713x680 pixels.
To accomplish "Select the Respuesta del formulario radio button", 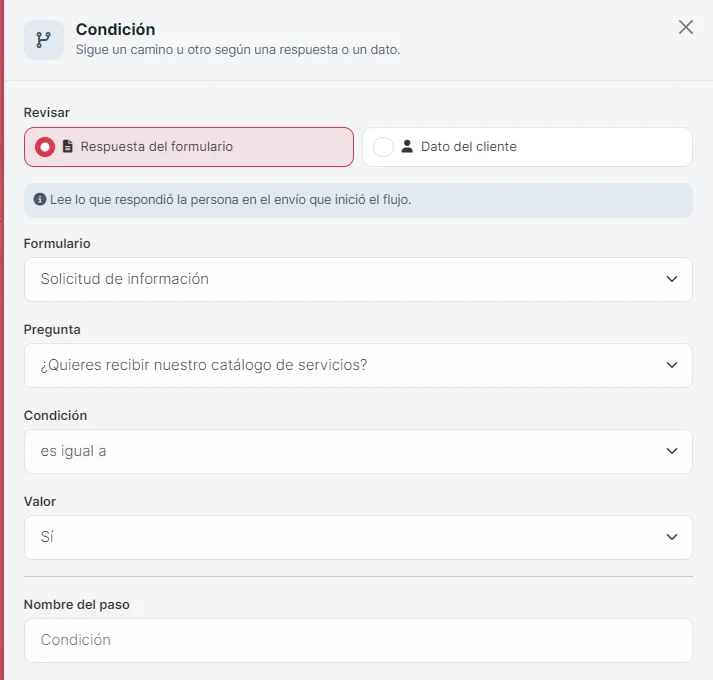I will pyautogui.click(x=45, y=147).
